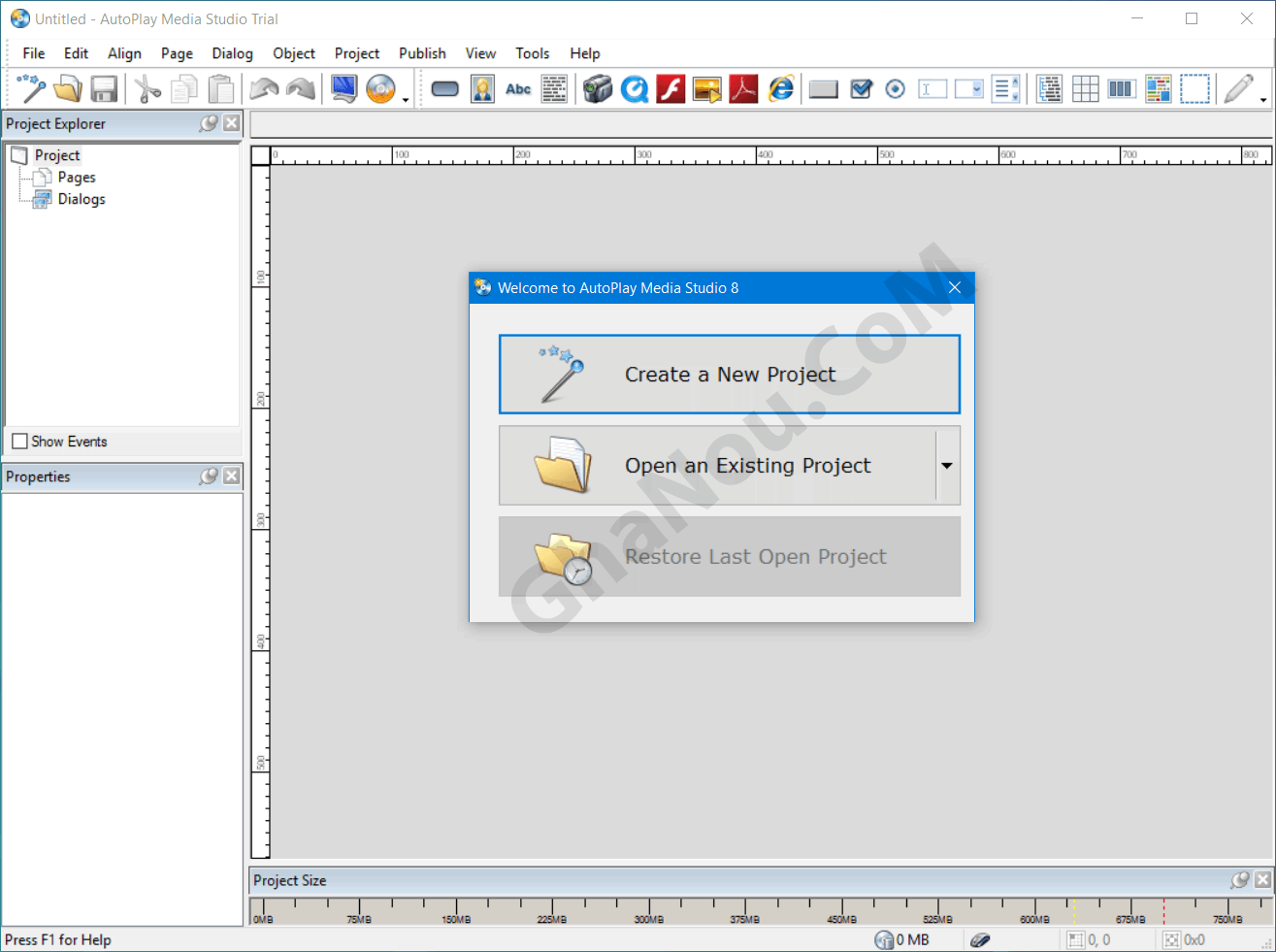Expand the publish disc icon dropdown arrow
This screenshot has width=1276, height=952.
coord(406,100)
